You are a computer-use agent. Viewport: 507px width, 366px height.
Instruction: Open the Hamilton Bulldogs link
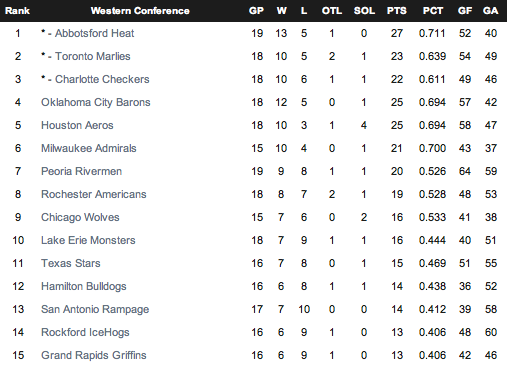point(84,286)
